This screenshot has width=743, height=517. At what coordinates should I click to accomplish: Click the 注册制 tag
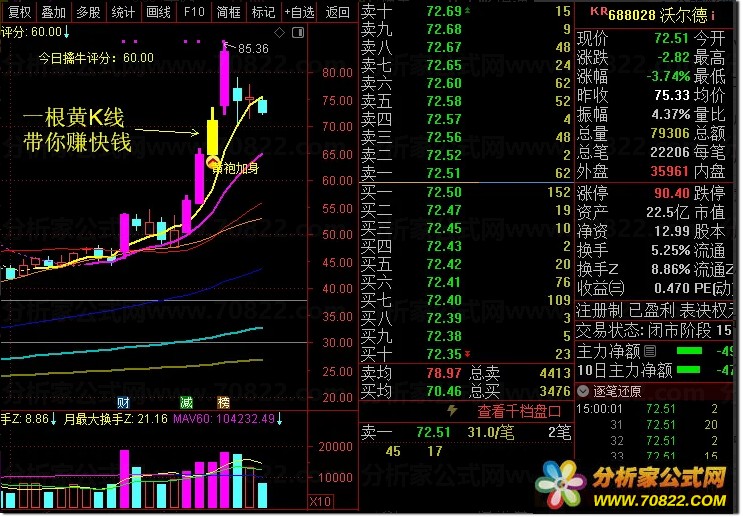tap(599, 311)
